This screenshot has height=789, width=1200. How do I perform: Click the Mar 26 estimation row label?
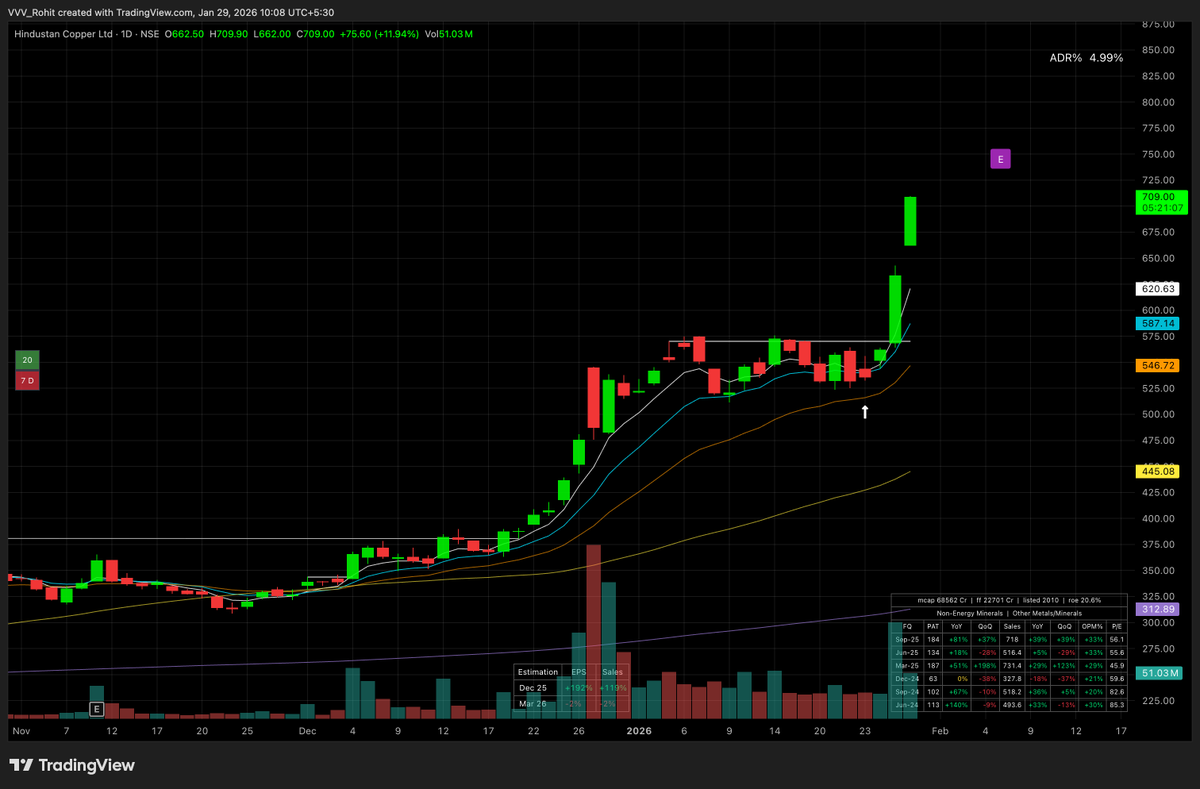tap(533, 704)
